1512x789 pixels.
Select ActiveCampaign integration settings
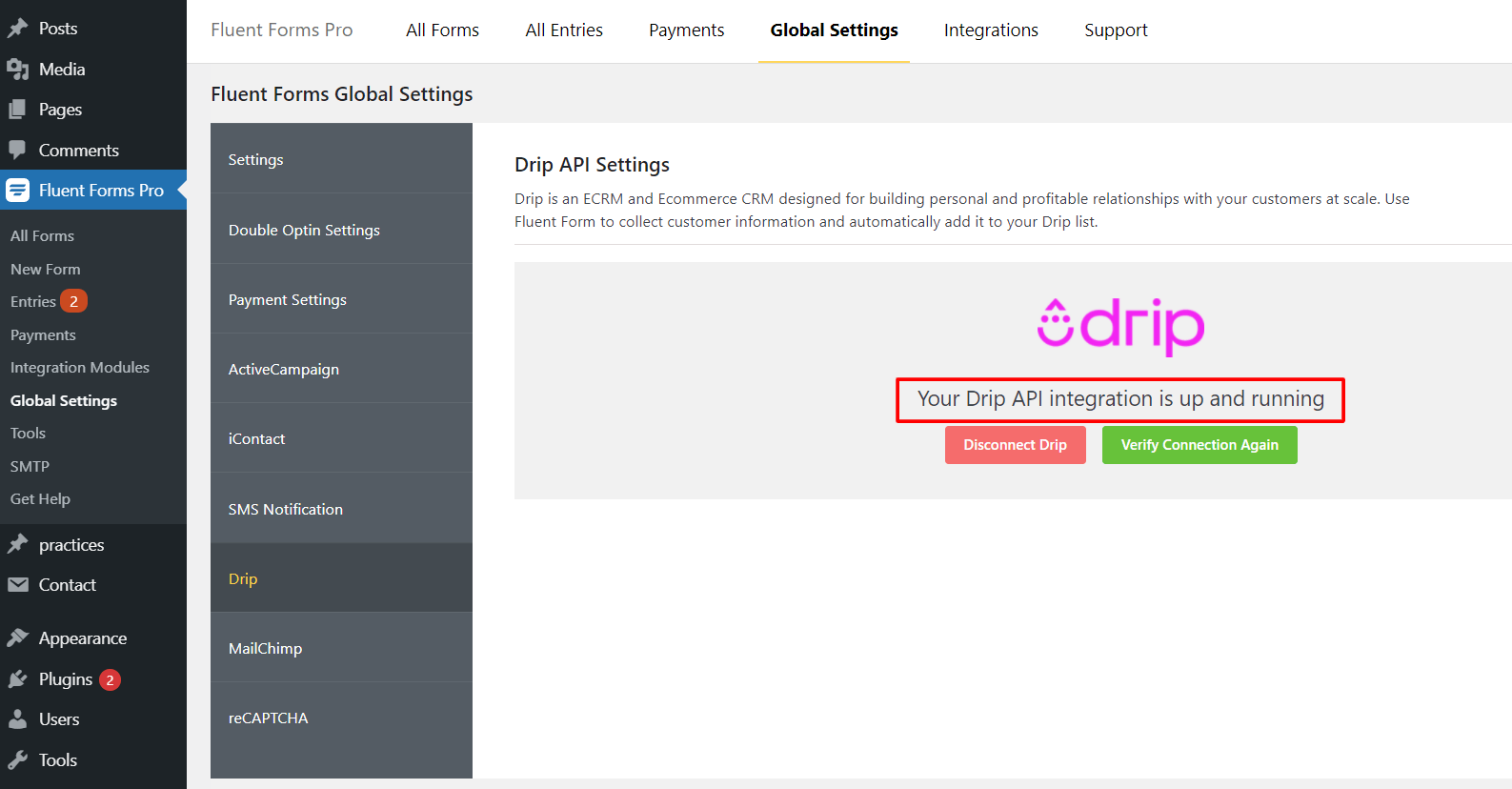341,369
